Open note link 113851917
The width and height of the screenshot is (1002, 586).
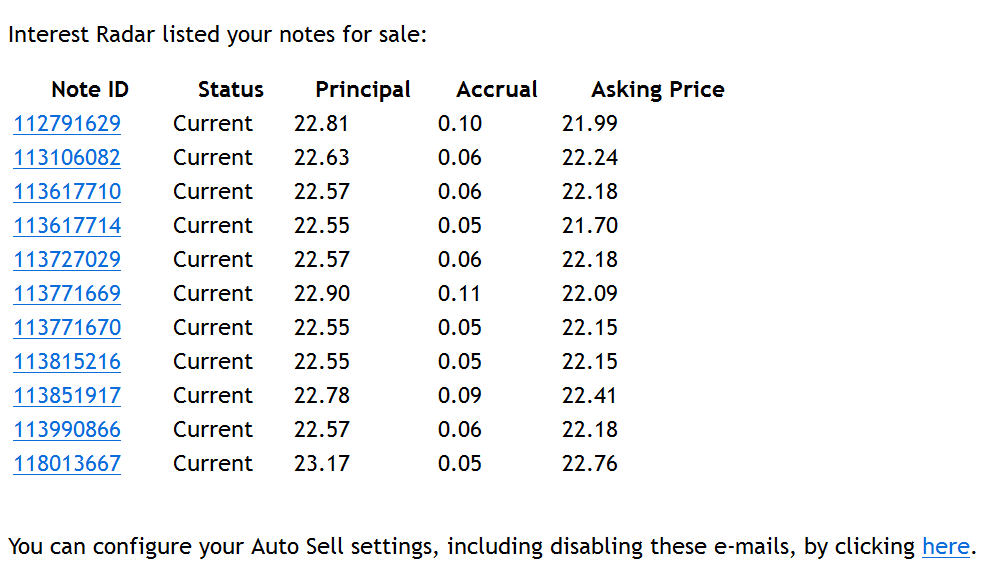(x=67, y=395)
